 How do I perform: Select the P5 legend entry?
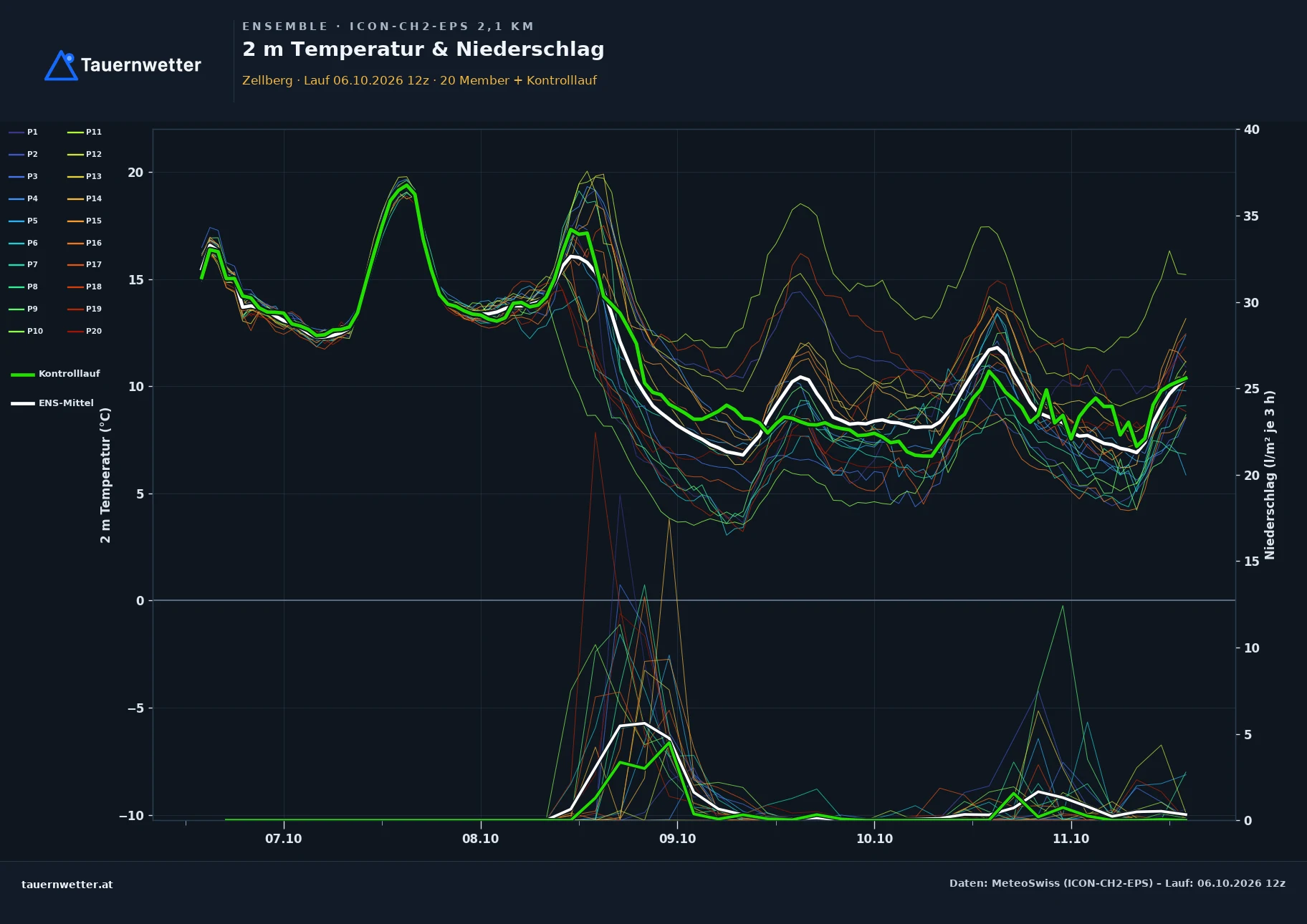point(24,221)
